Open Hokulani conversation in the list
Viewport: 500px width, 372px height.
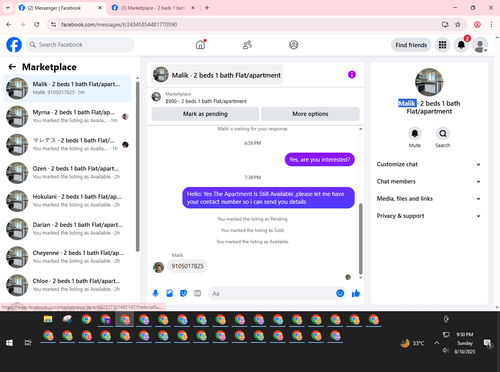point(67,201)
